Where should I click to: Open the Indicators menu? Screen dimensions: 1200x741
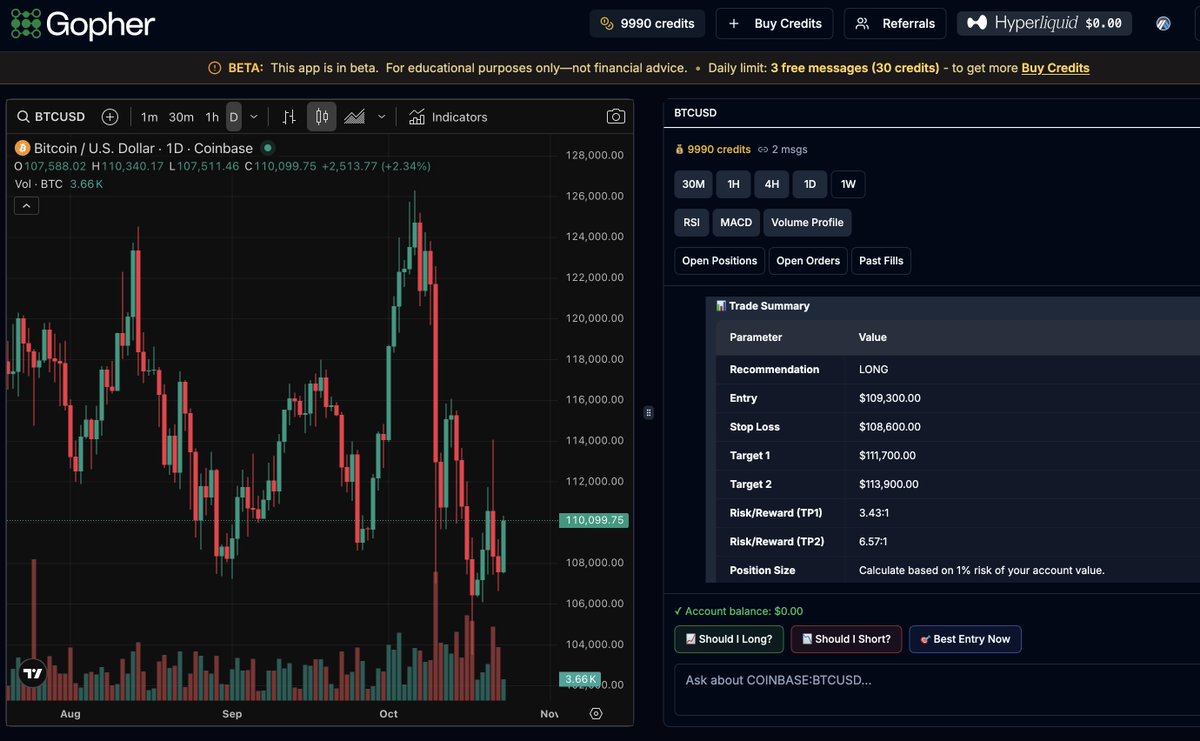[448, 117]
